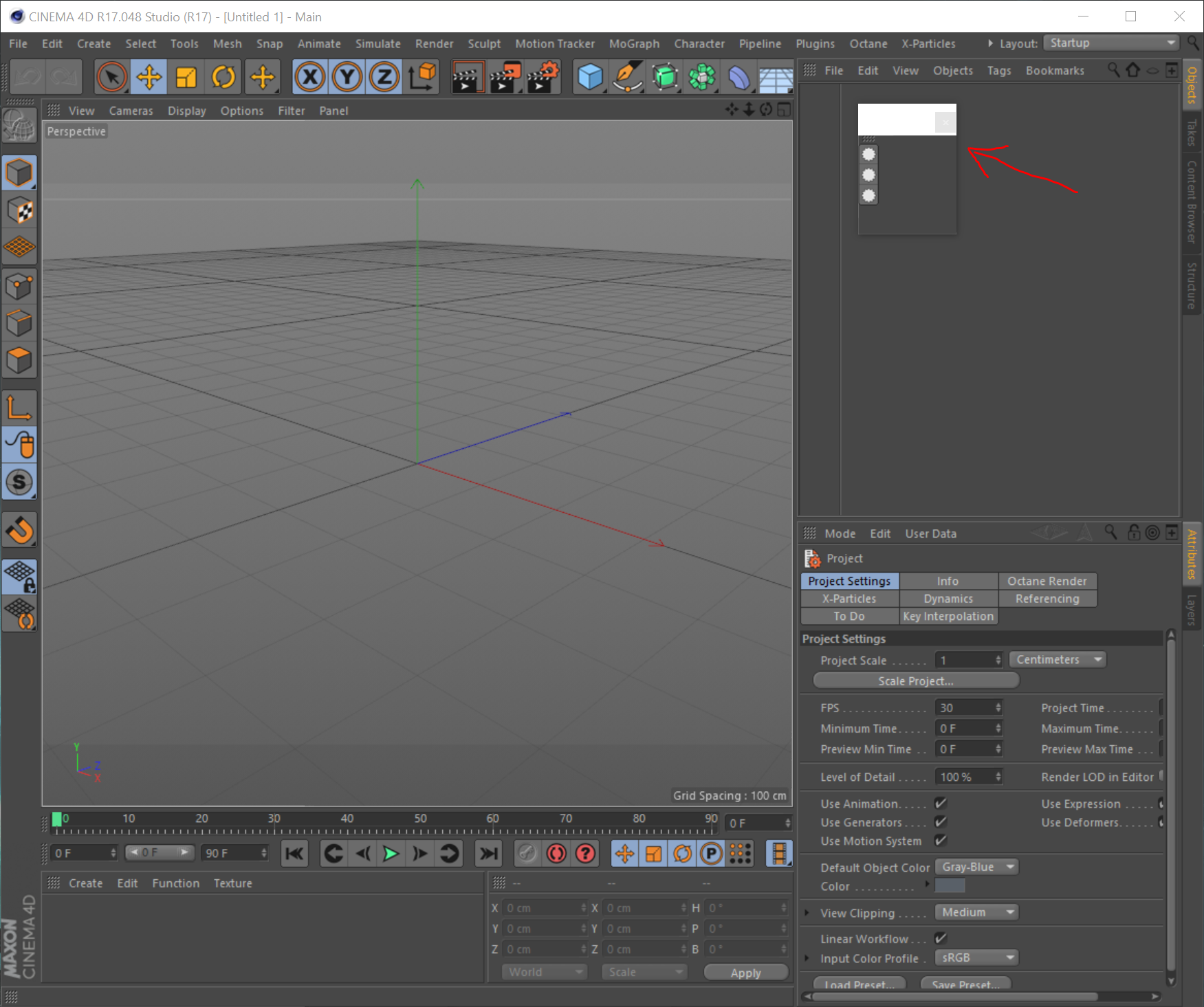This screenshot has width=1204, height=1007.
Task: Open the View Clipping Medium dropdown
Action: (976, 912)
